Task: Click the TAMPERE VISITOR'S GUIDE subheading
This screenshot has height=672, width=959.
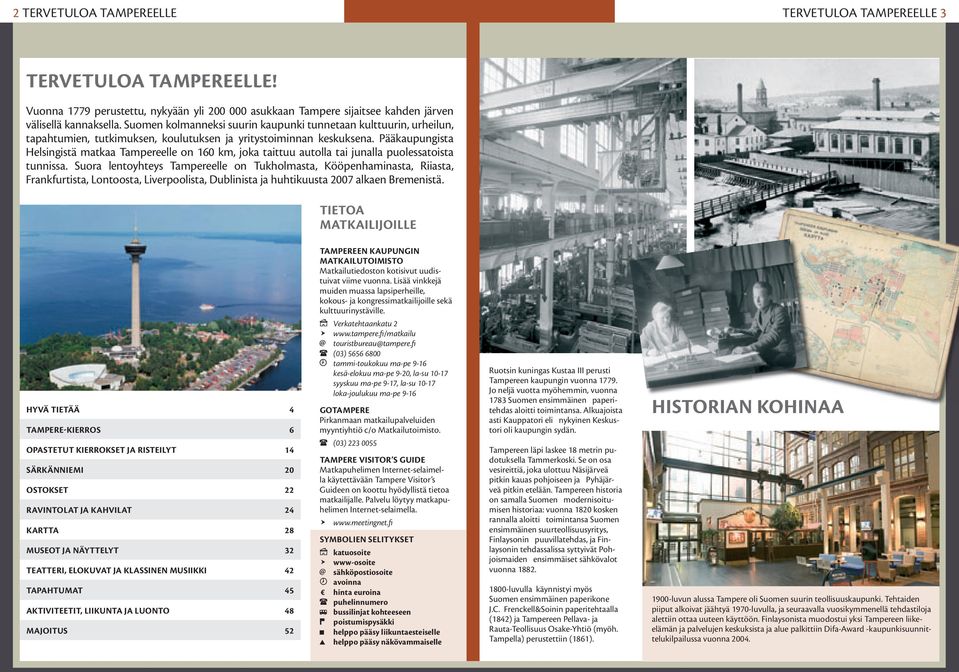Action: click(372, 460)
